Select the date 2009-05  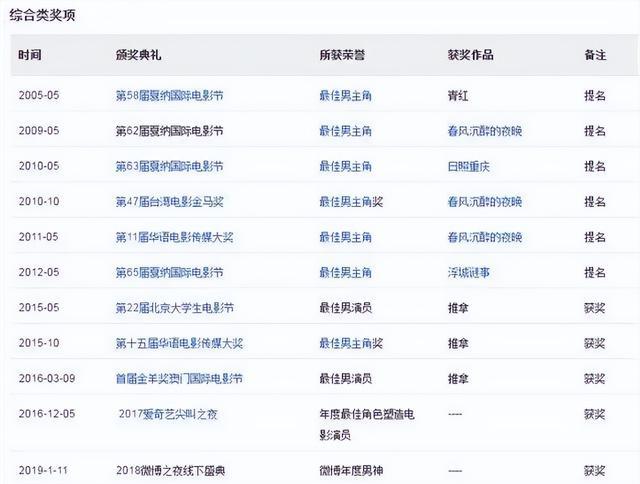click(x=39, y=131)
